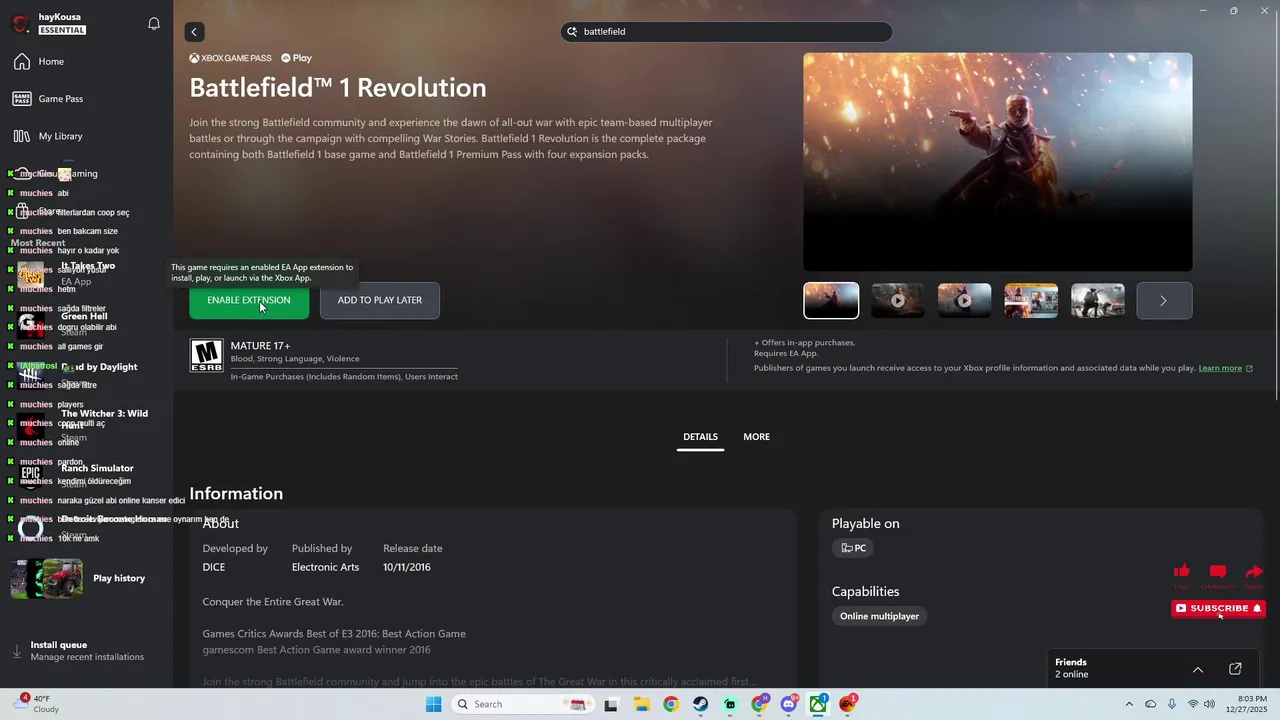Open the EA app taskbar icon
Viewport: 1280px width, 720px height.
(x=849, y=704)
